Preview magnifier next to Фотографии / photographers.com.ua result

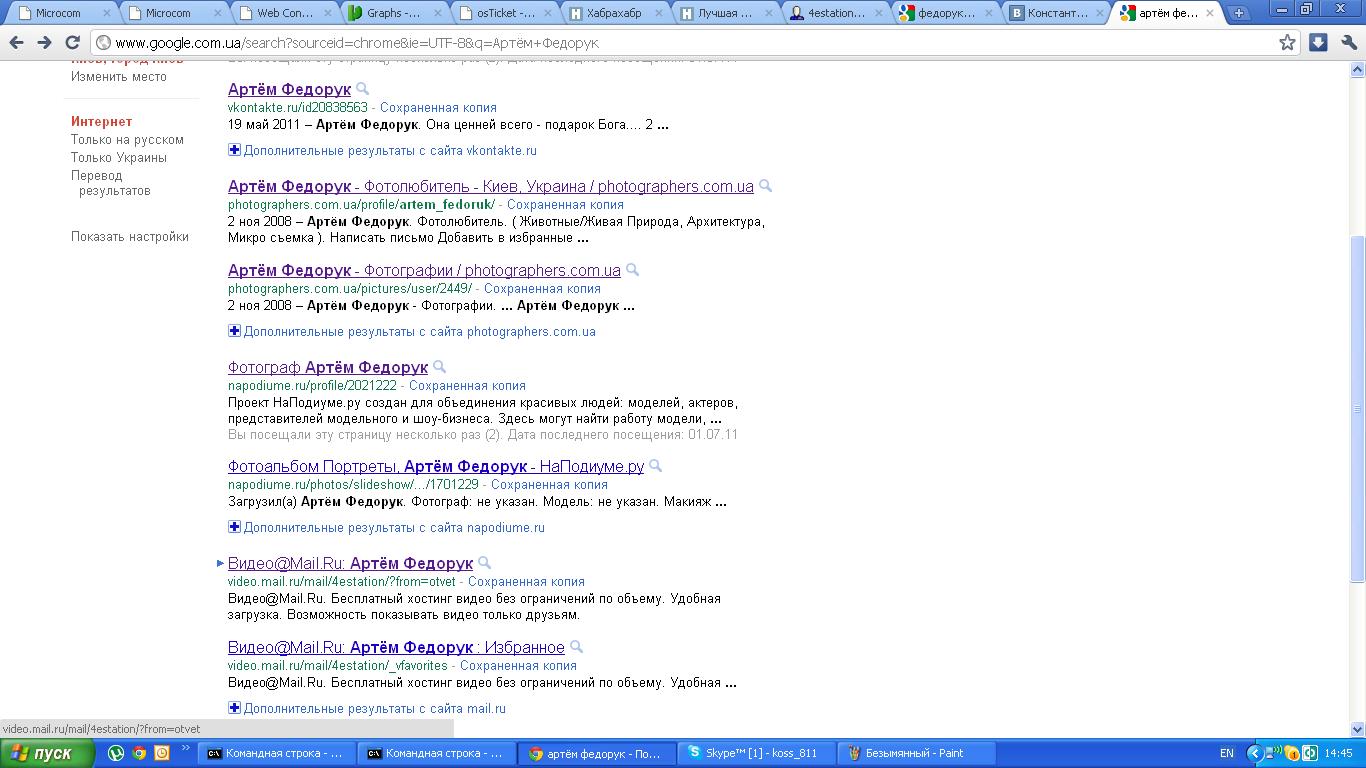point(632,270)
